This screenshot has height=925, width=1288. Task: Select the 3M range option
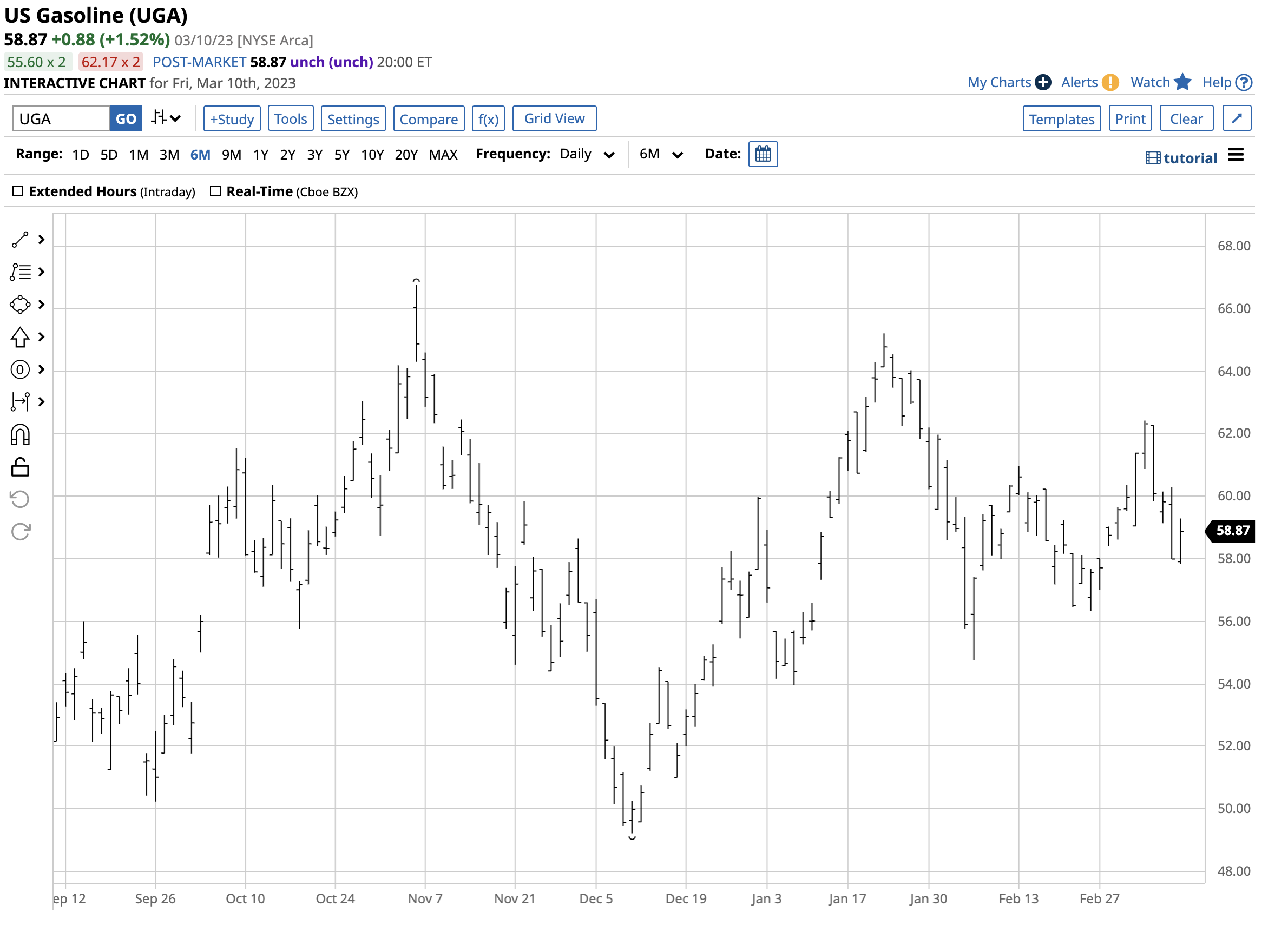[x=169, y=154]
